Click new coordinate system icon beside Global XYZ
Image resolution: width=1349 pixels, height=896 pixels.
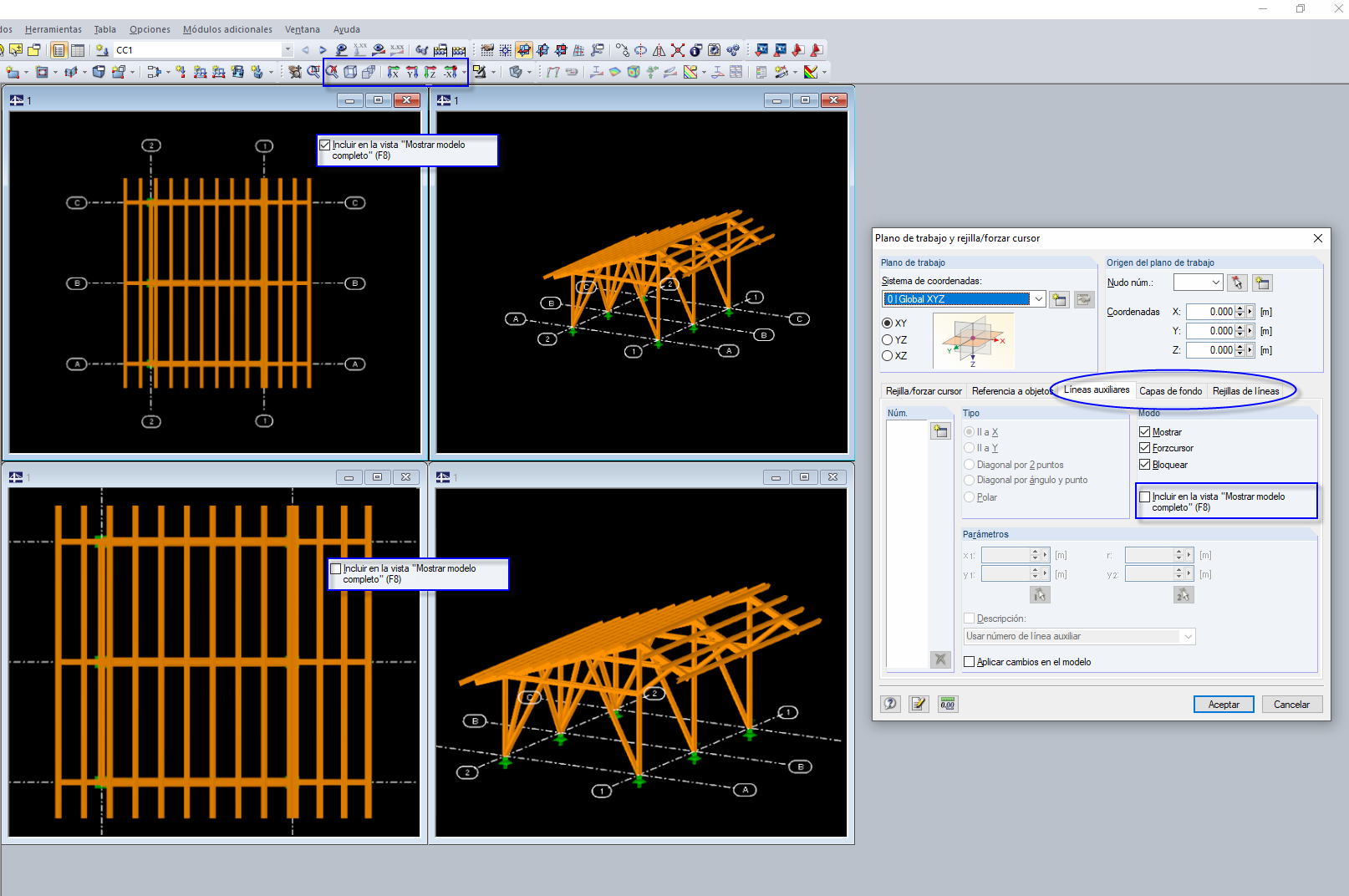coord(1060,300)
